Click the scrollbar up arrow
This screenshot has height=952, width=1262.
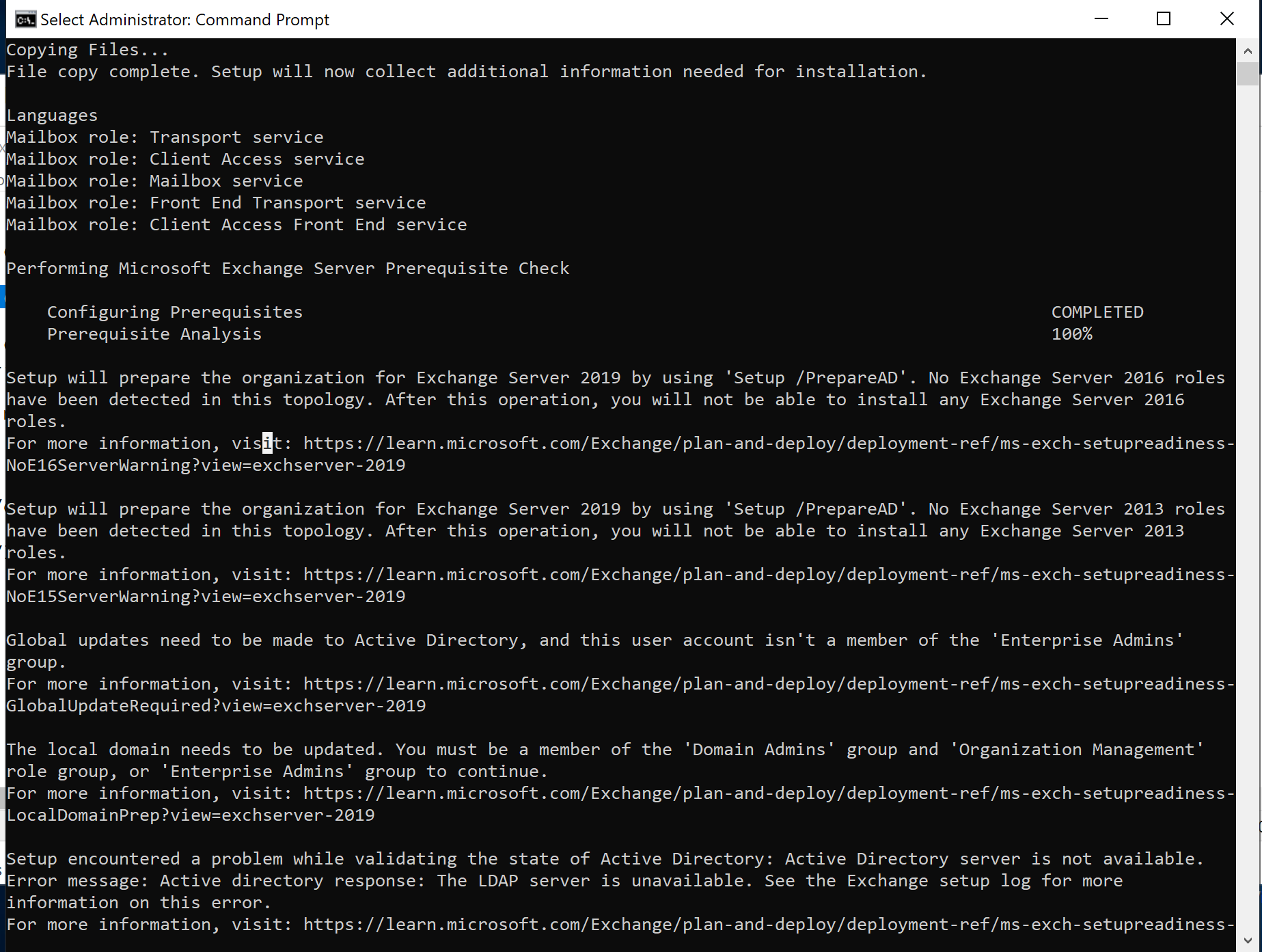tap(1248, 51)
